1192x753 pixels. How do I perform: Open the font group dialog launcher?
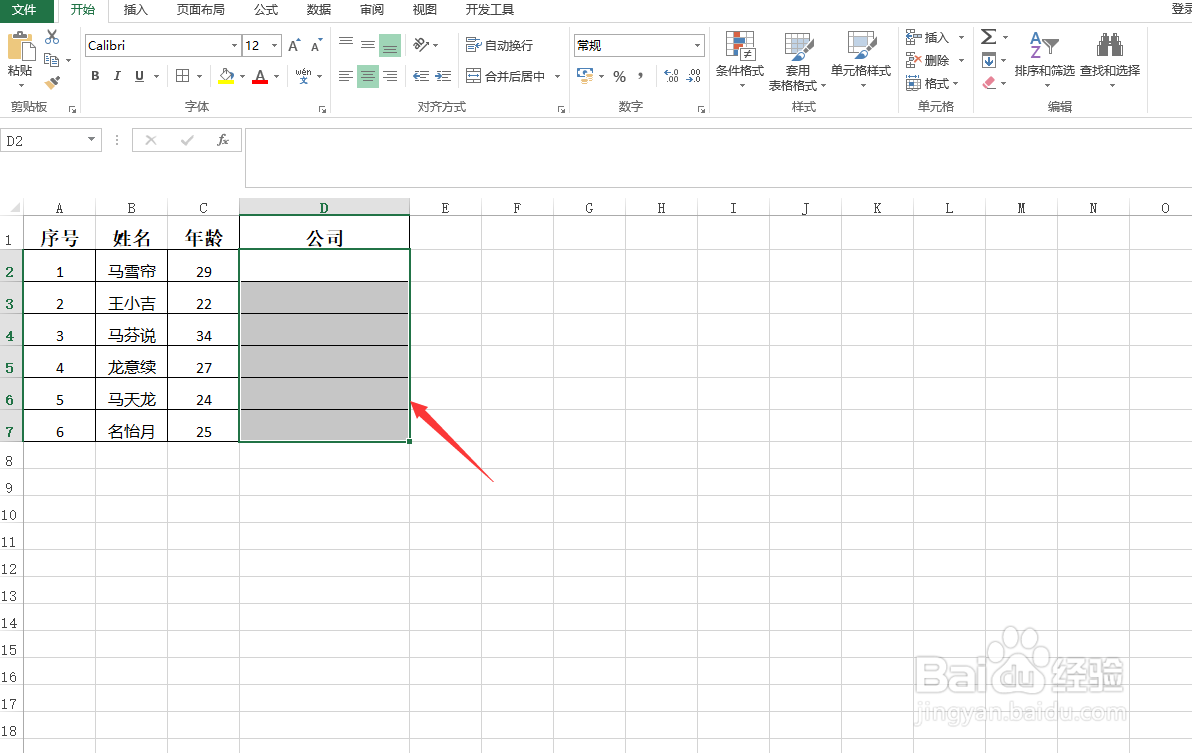point(322,109)
